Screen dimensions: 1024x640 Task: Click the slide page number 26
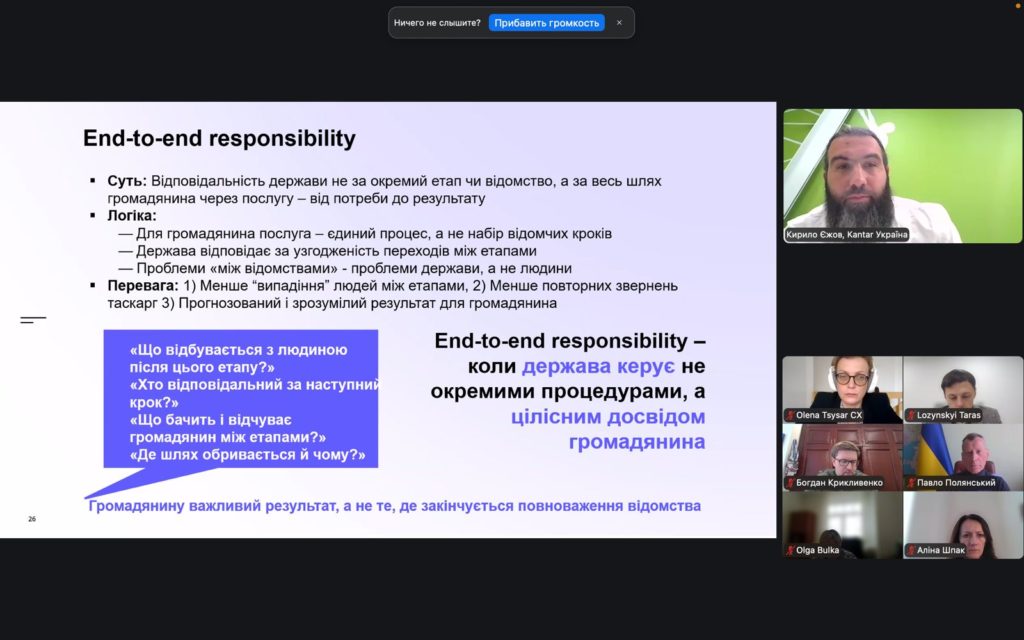[32, 519]
